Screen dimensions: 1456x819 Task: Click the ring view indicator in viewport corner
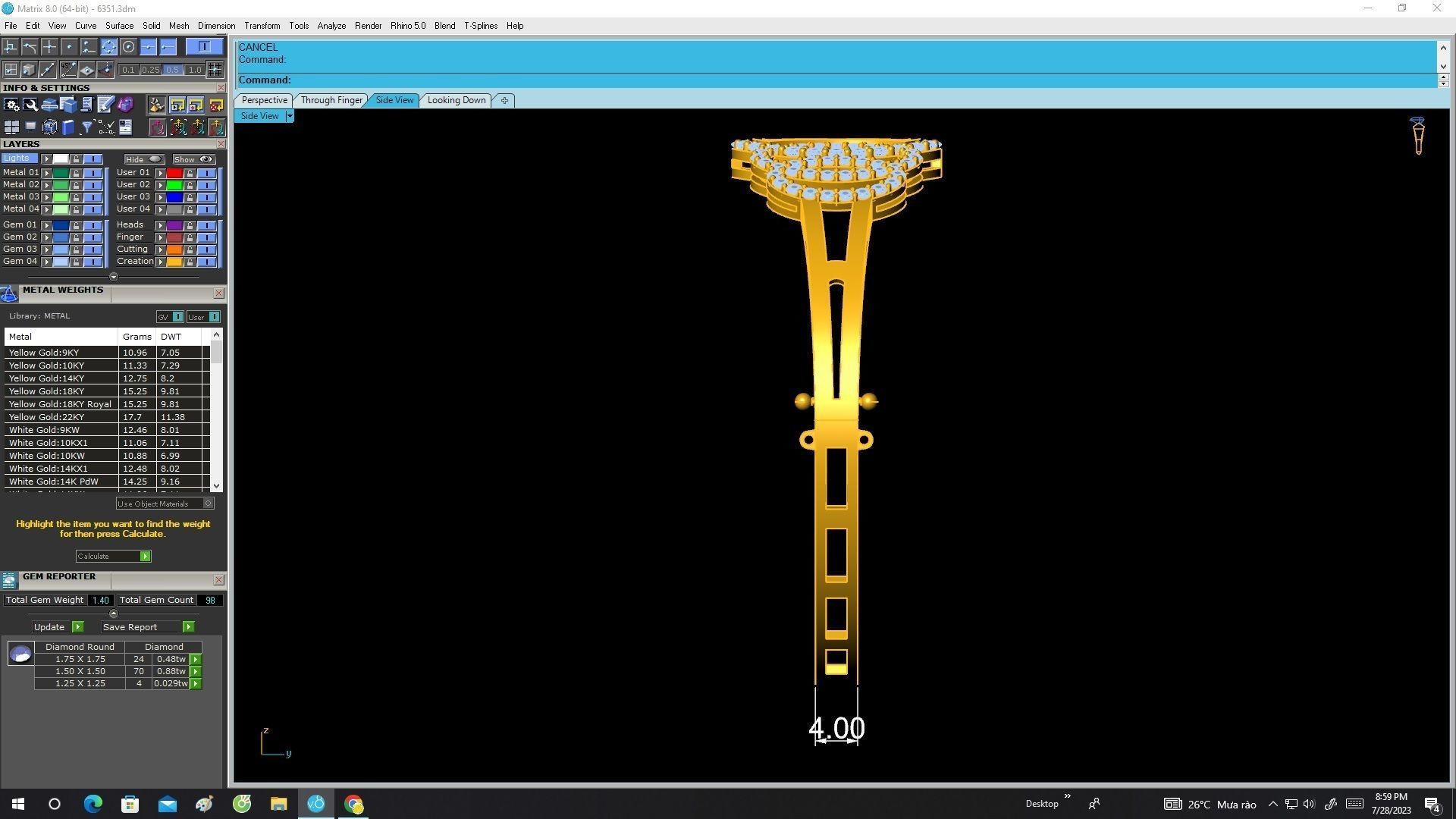click(x=1417, y=136)
